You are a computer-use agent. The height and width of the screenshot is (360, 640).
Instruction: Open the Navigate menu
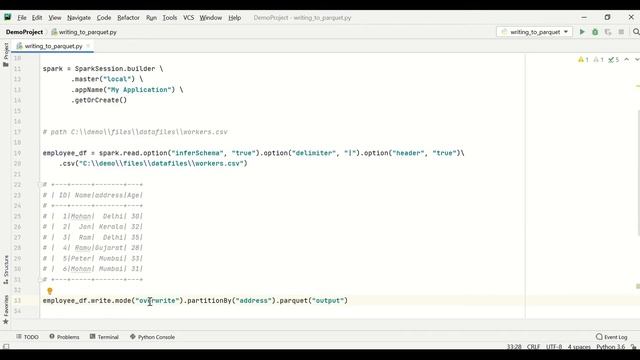(79, 18)
